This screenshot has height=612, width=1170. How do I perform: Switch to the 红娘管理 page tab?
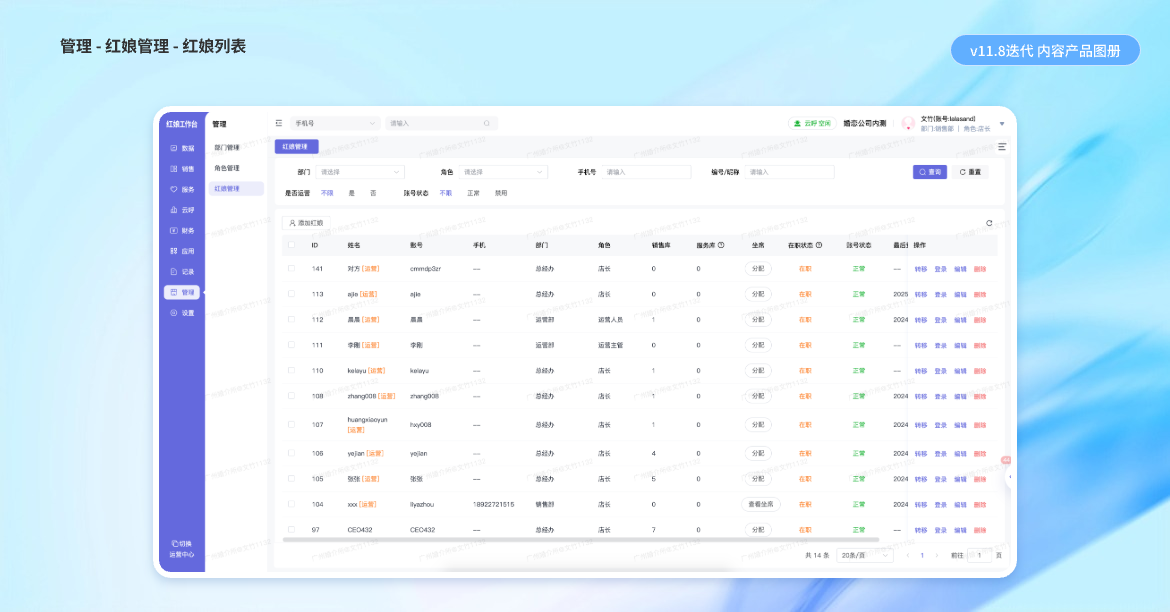pyautogui.click(x=296, y=146)
